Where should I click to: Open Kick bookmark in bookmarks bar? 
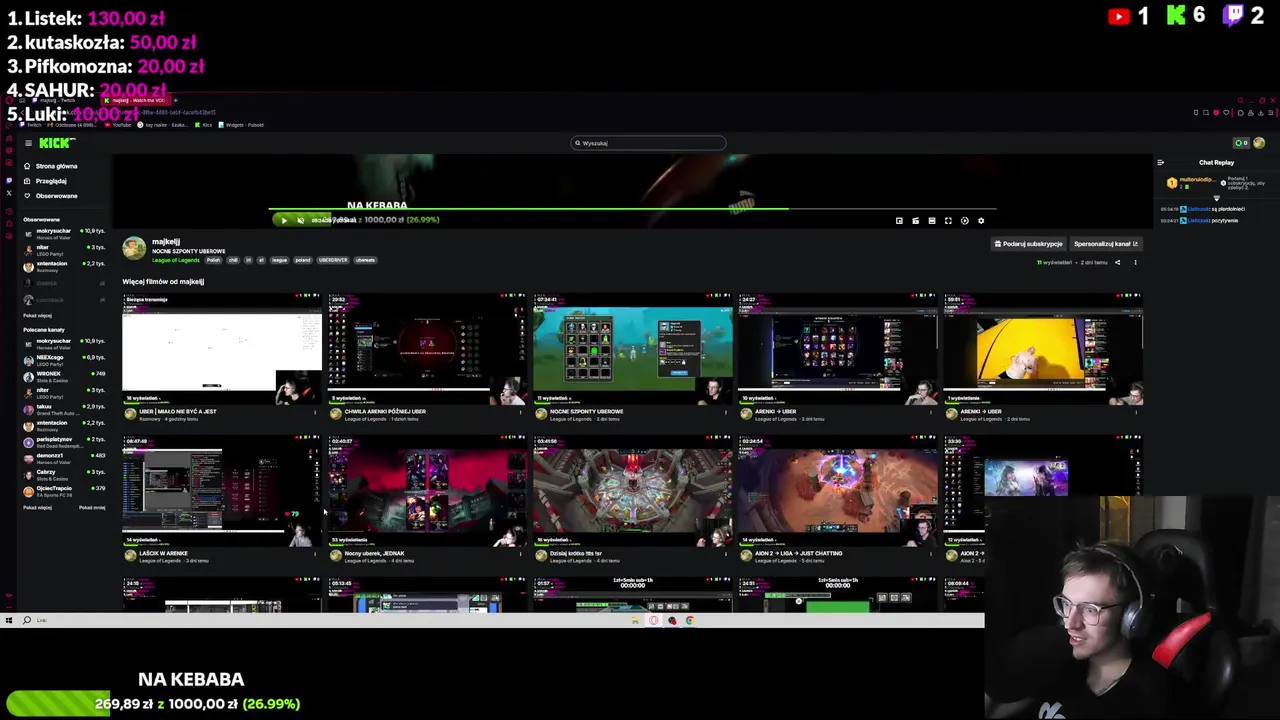(x=203, y=125)
